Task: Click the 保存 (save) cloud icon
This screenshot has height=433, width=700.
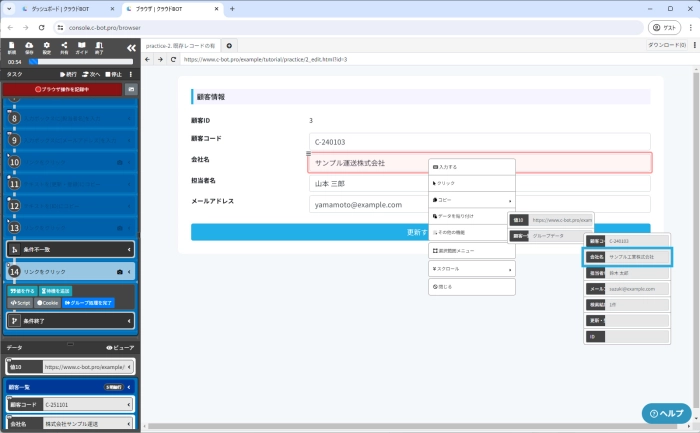Action: [29, 47]
